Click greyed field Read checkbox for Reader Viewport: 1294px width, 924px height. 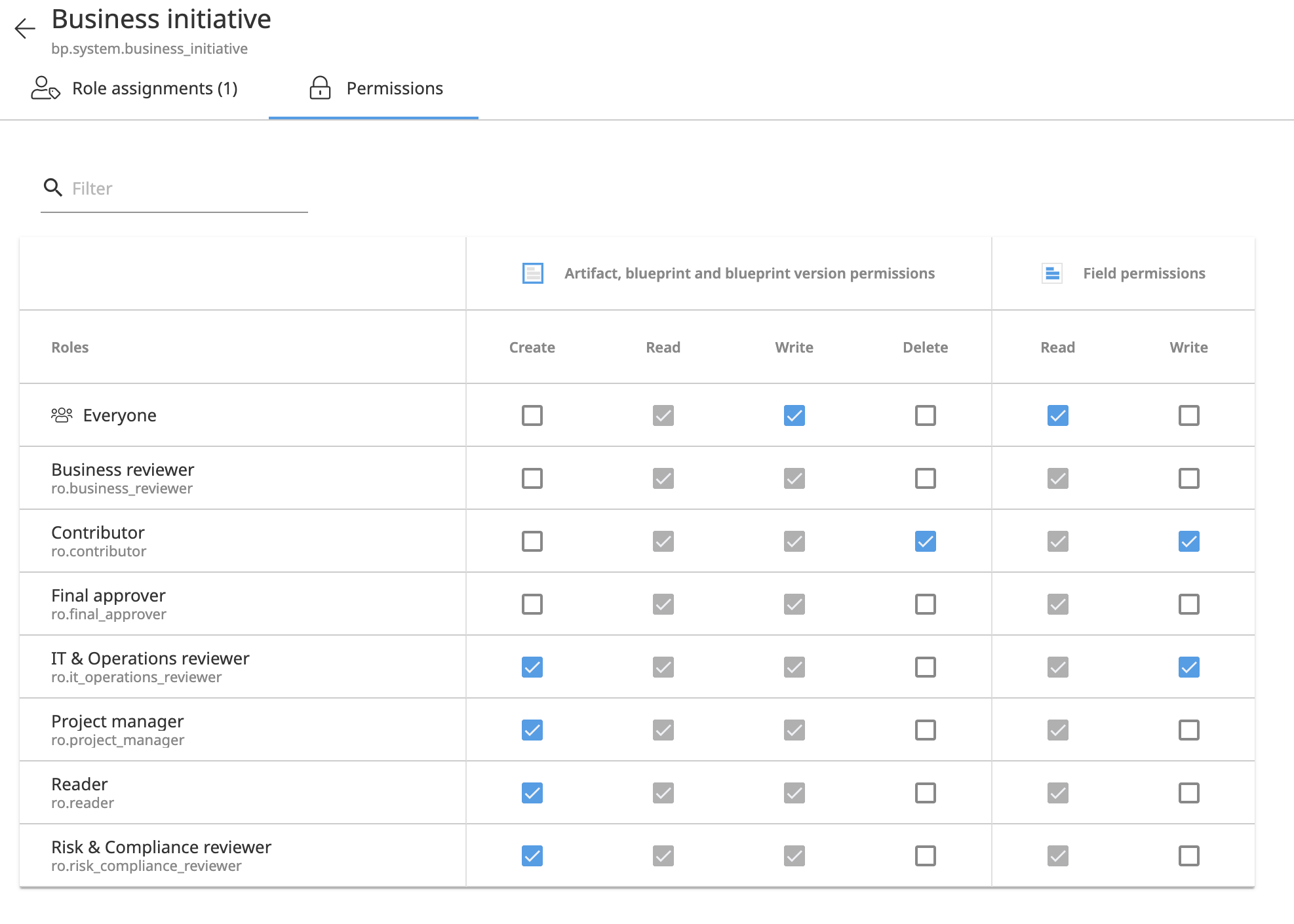pos(1058,793)
